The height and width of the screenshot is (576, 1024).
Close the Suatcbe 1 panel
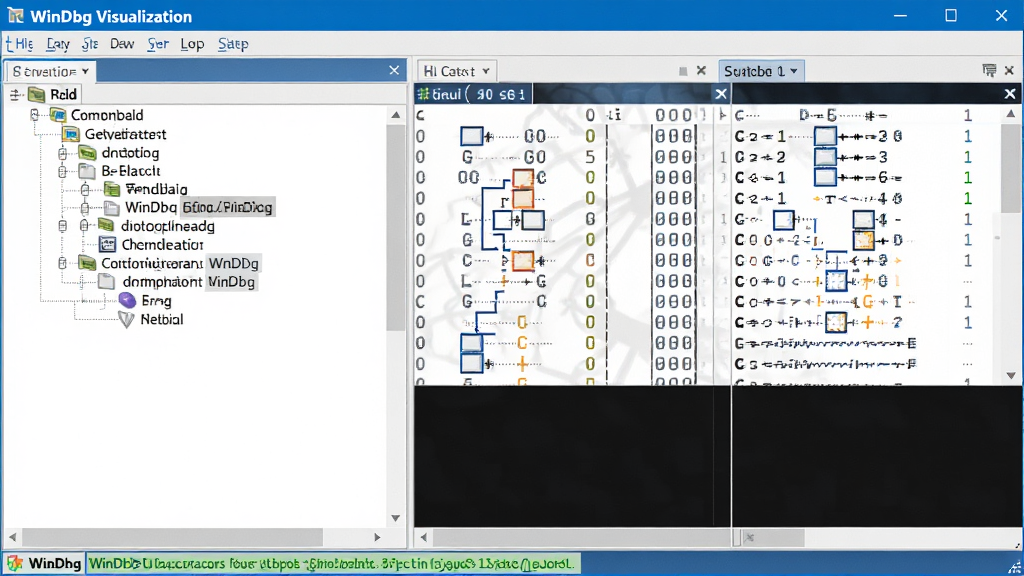(x=1009, y=71)
